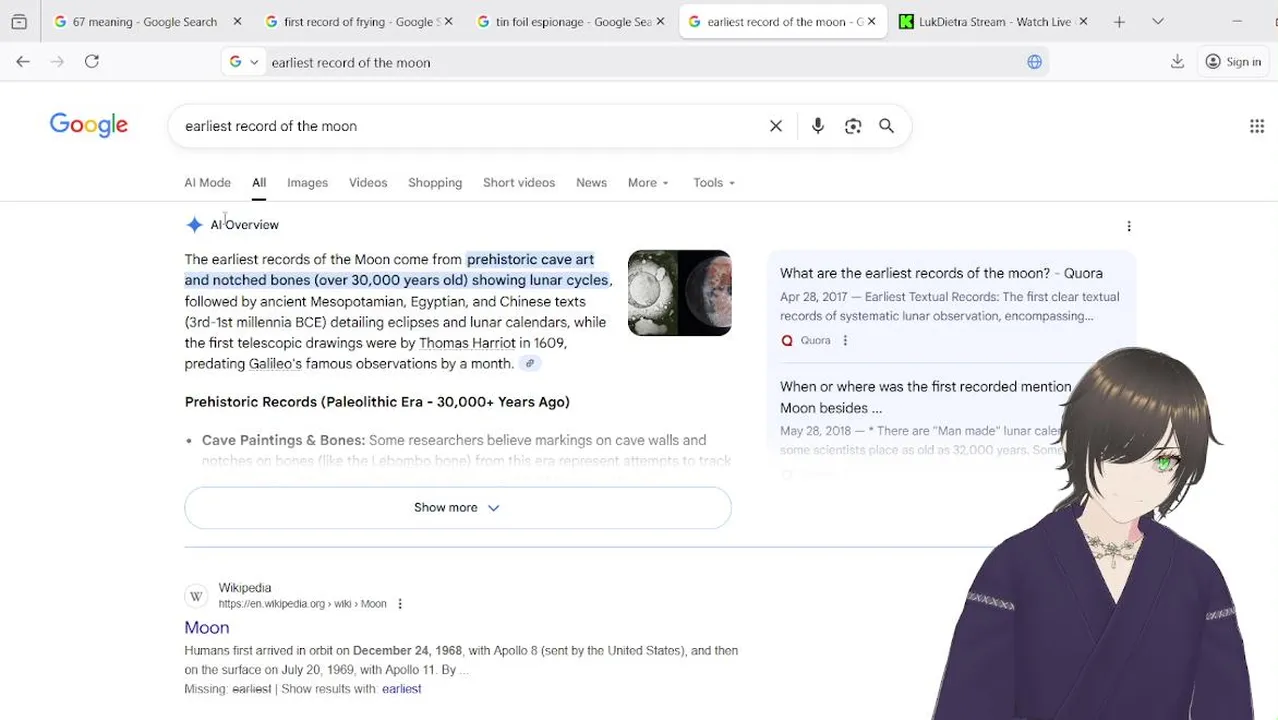This screenshot has width=1278, height=720.
Task: Start voice search with microphone icon
Action: pos(818,126)
